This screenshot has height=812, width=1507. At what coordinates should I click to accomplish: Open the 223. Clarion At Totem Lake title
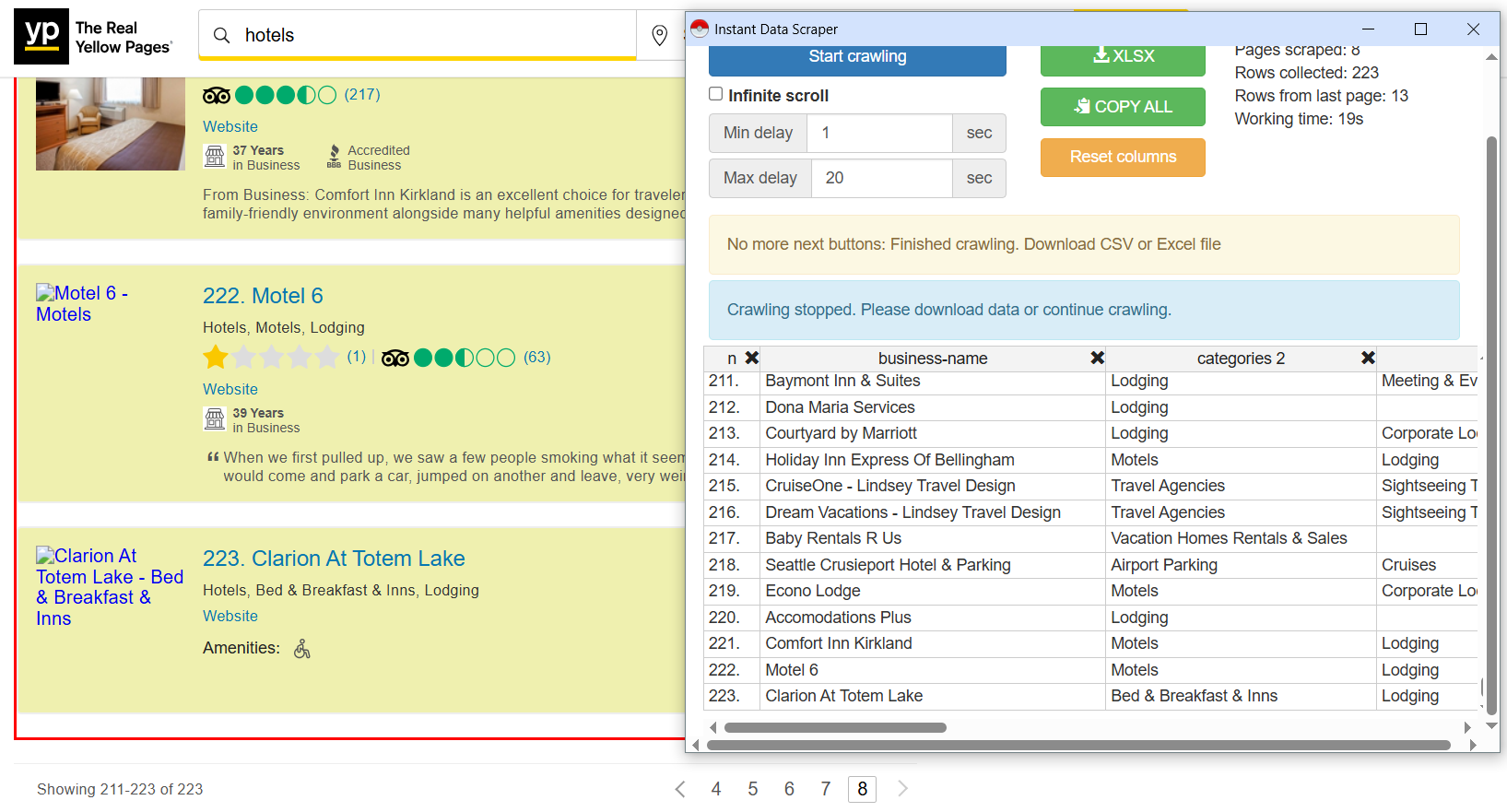click(334, 559)
